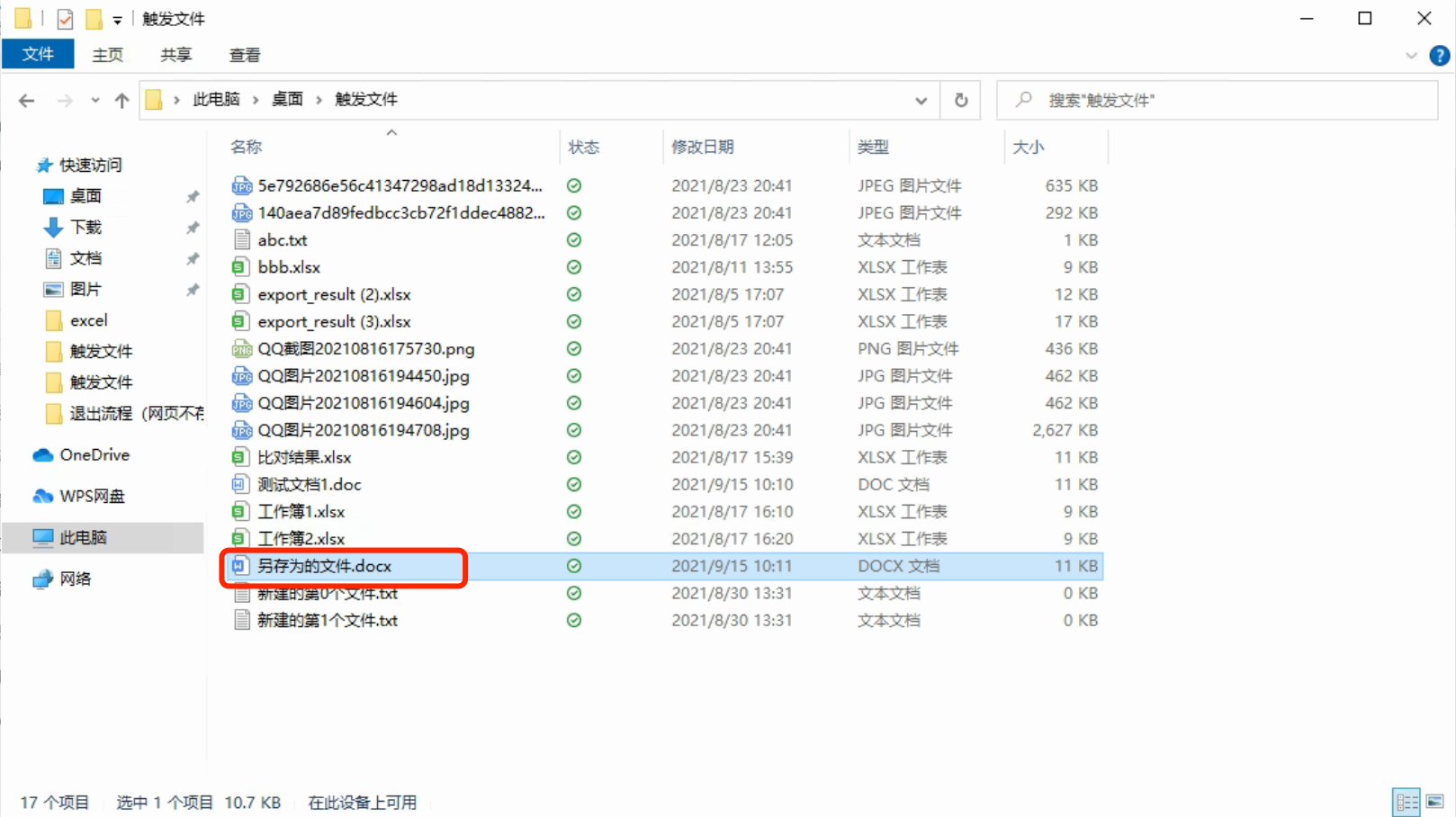Select 网络 in the navigation pane

pos(76,579)
